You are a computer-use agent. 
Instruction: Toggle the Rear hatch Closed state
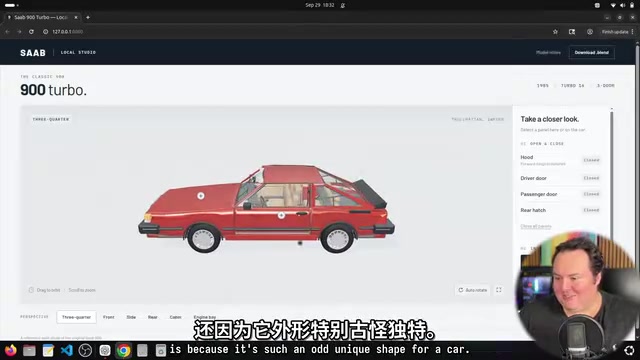pos(591,210)
